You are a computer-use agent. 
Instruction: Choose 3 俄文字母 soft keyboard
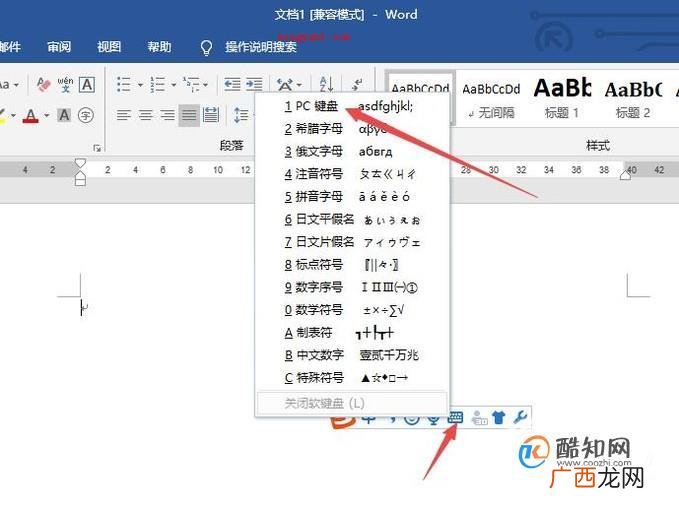pos(353,151)
